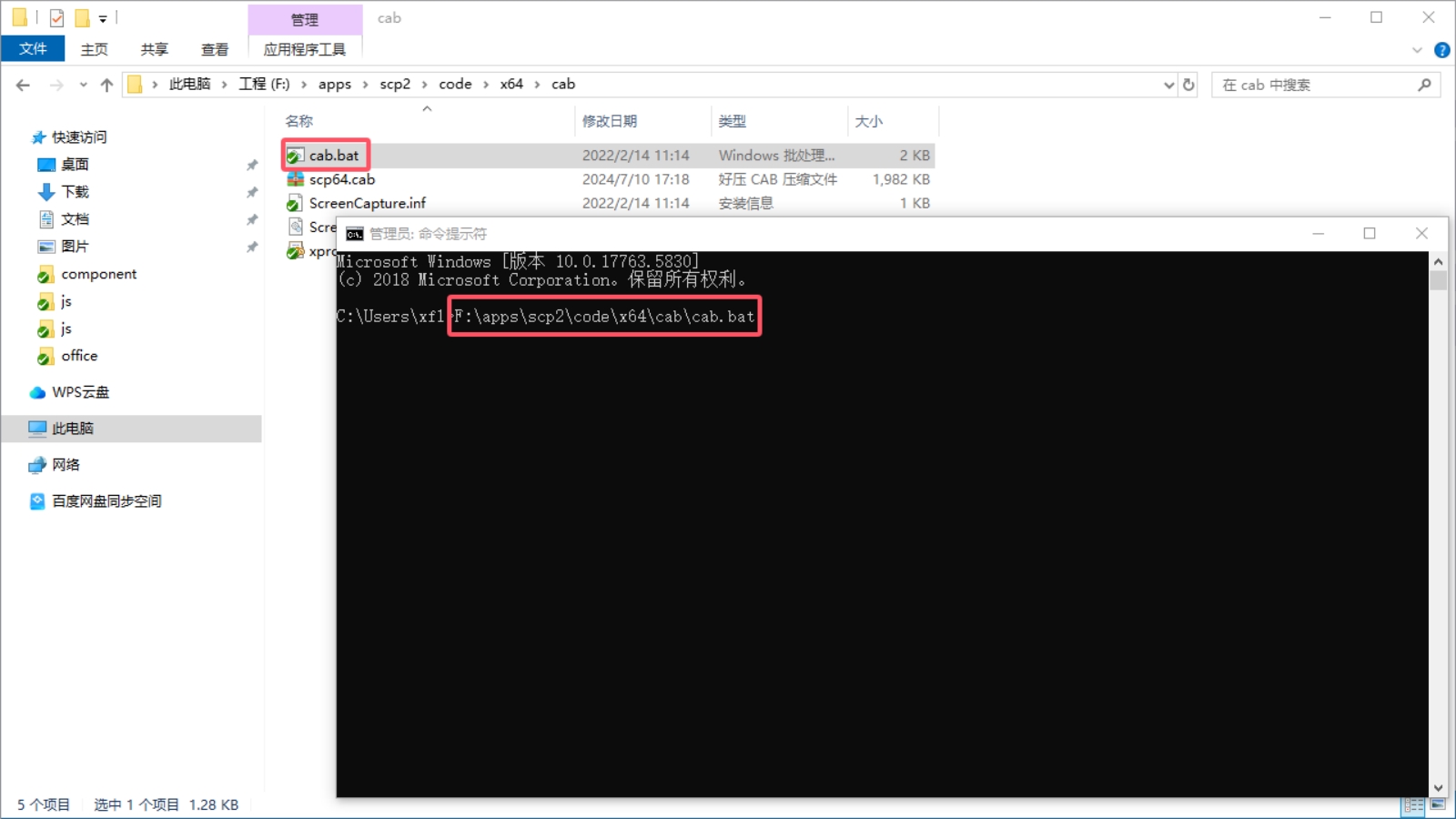Open WPS云盘 in navigation pane

(80, 392)
